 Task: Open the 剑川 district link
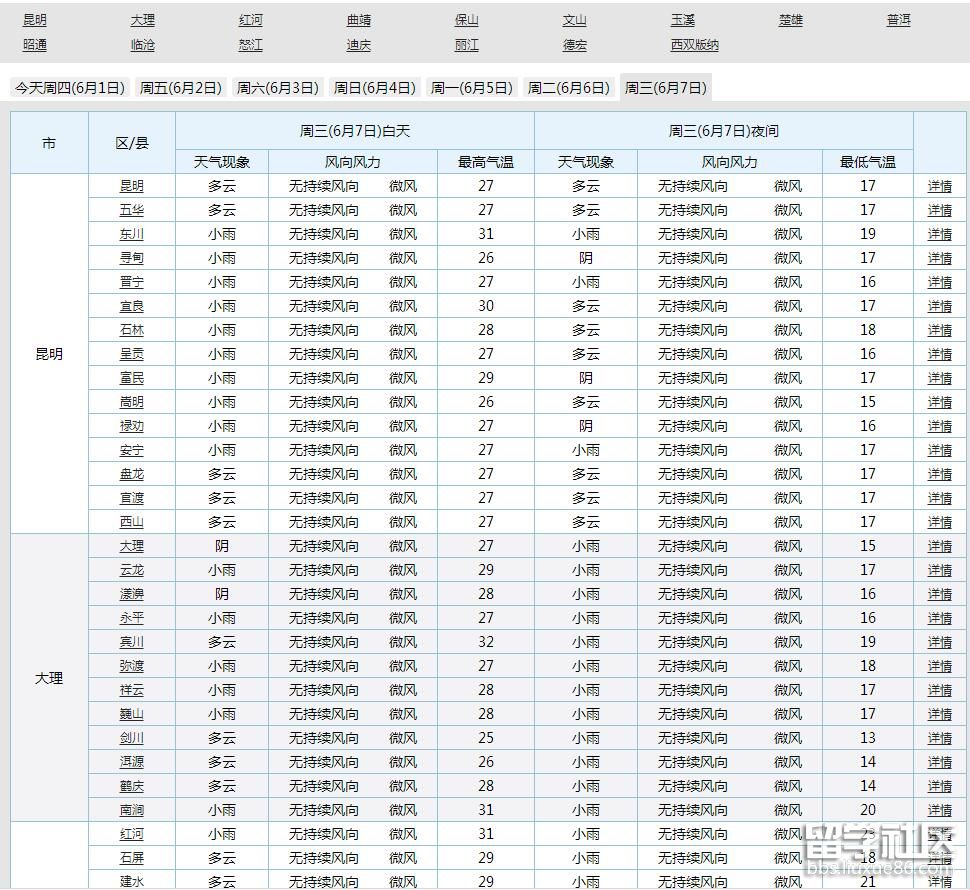pyautogui.click(x=131, y=738)
